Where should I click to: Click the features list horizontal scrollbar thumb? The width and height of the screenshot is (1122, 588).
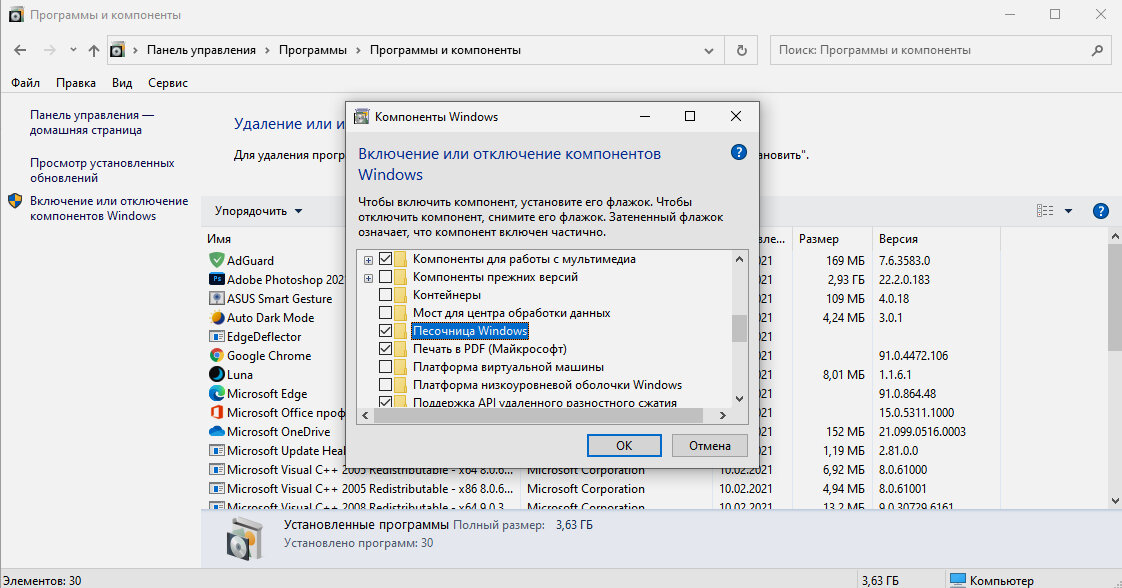[538, 416]
